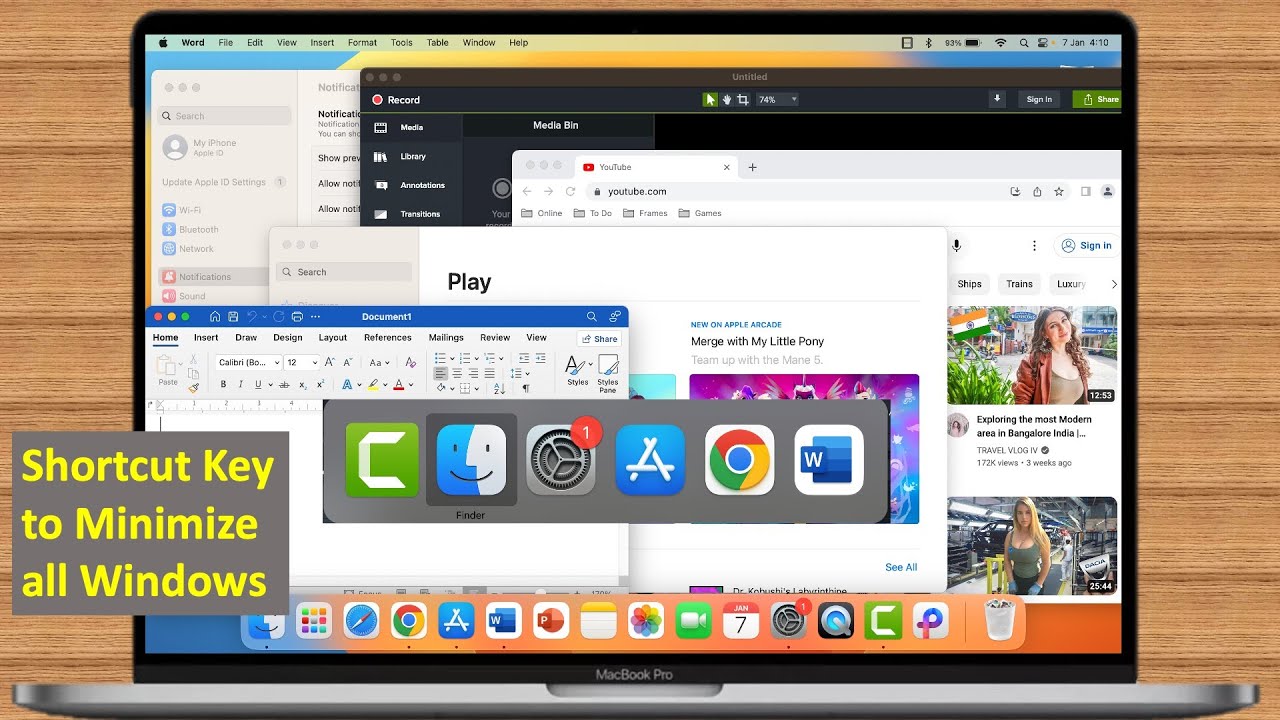The height and width of the screenshot is (720, 1280).
Task: Select the Camtasia hand pan tool
Action: coord(727,100)
